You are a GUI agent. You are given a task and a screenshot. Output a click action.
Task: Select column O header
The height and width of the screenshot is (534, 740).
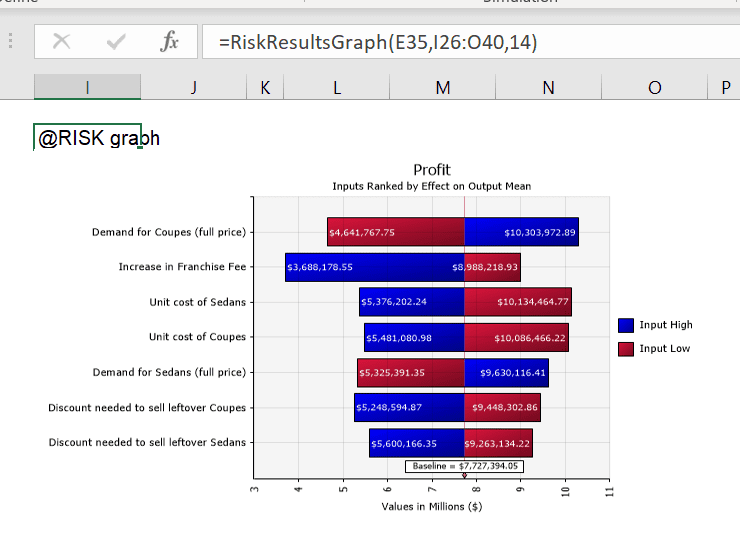pyautogui.click(x=654, y=88)
